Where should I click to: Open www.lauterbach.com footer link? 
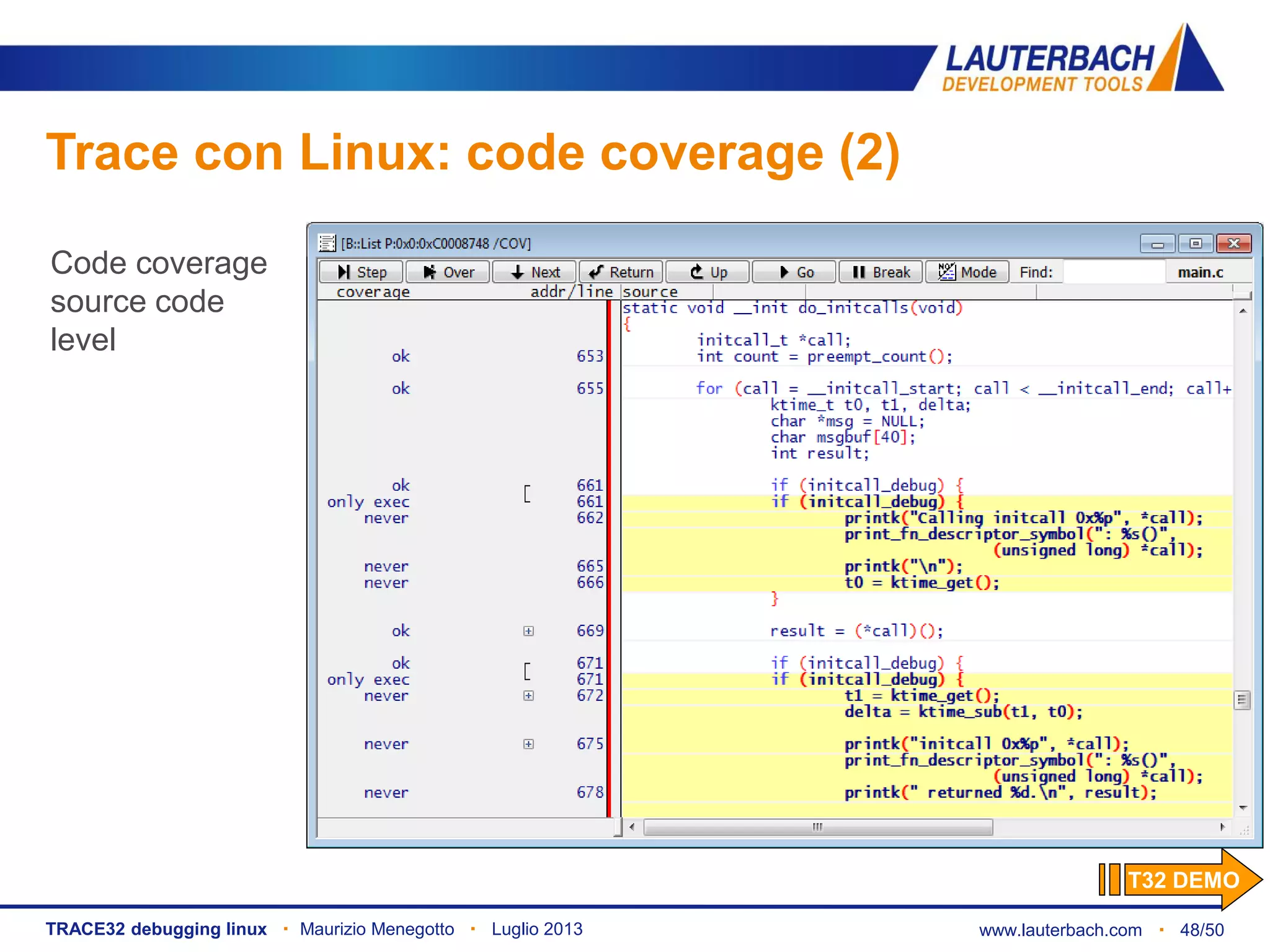1060,930
